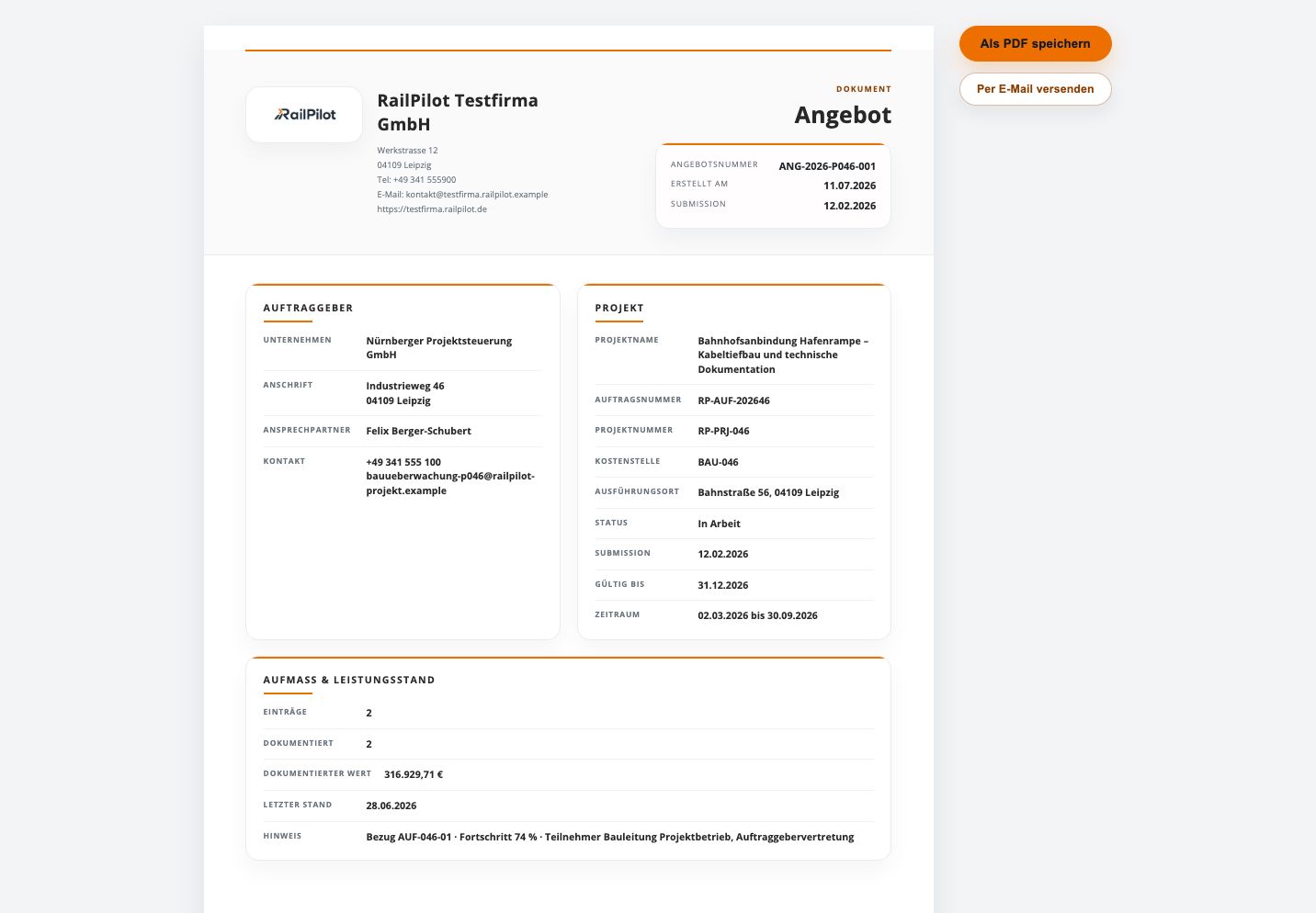Select the company name 'RailPilot Testfirma GmbH'

[x=458, y=112]
